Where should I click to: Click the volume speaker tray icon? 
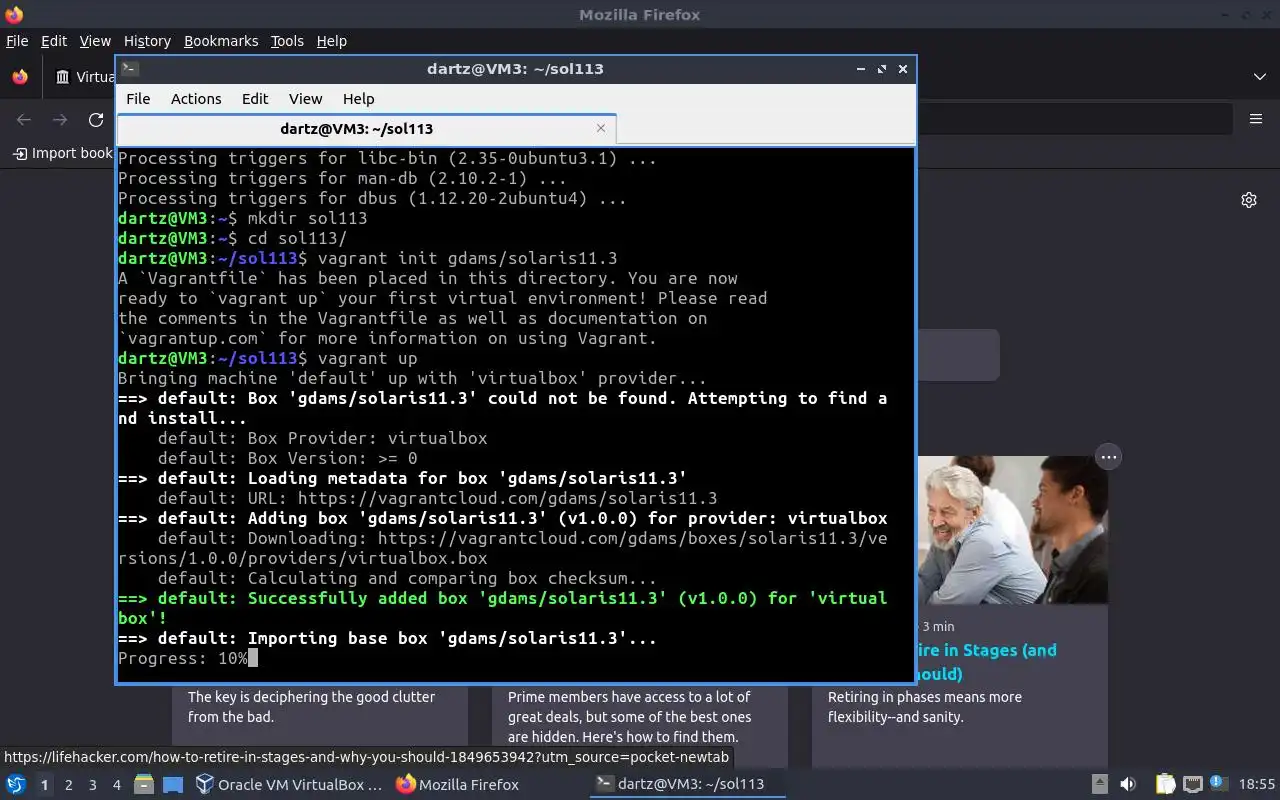coord(1128,785)
